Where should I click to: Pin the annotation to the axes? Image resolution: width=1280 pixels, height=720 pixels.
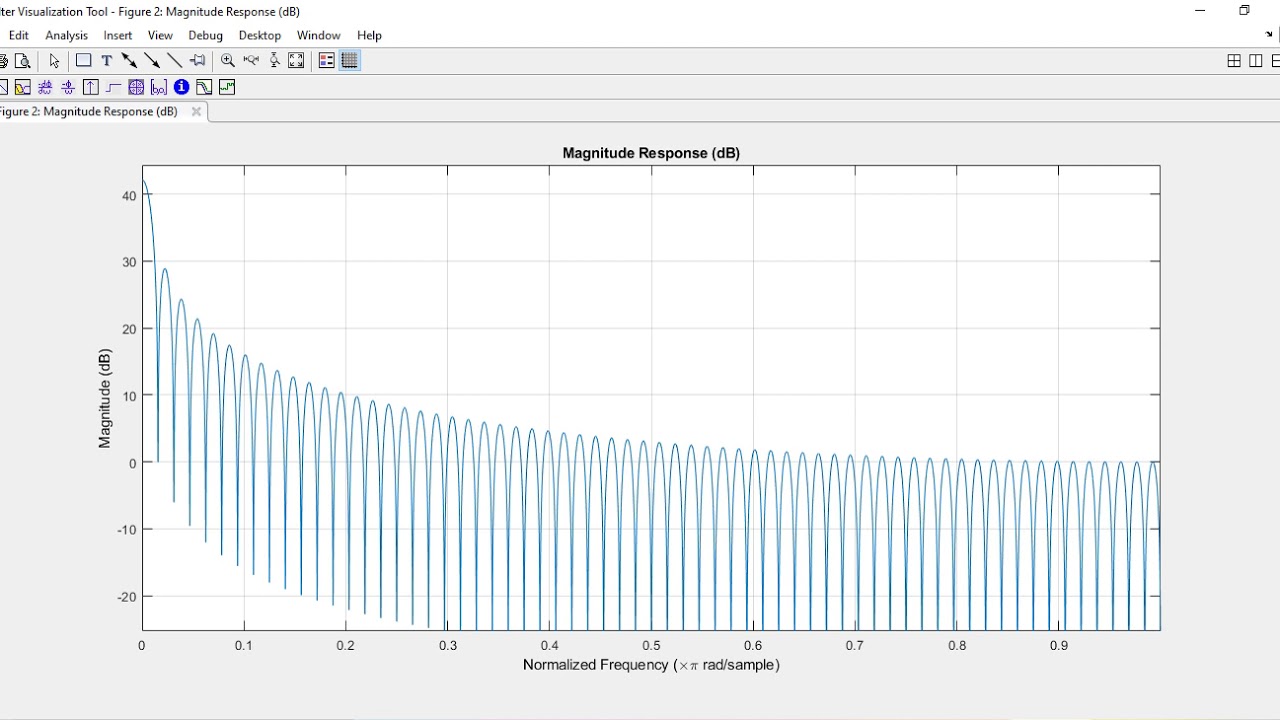pos(198,60)
